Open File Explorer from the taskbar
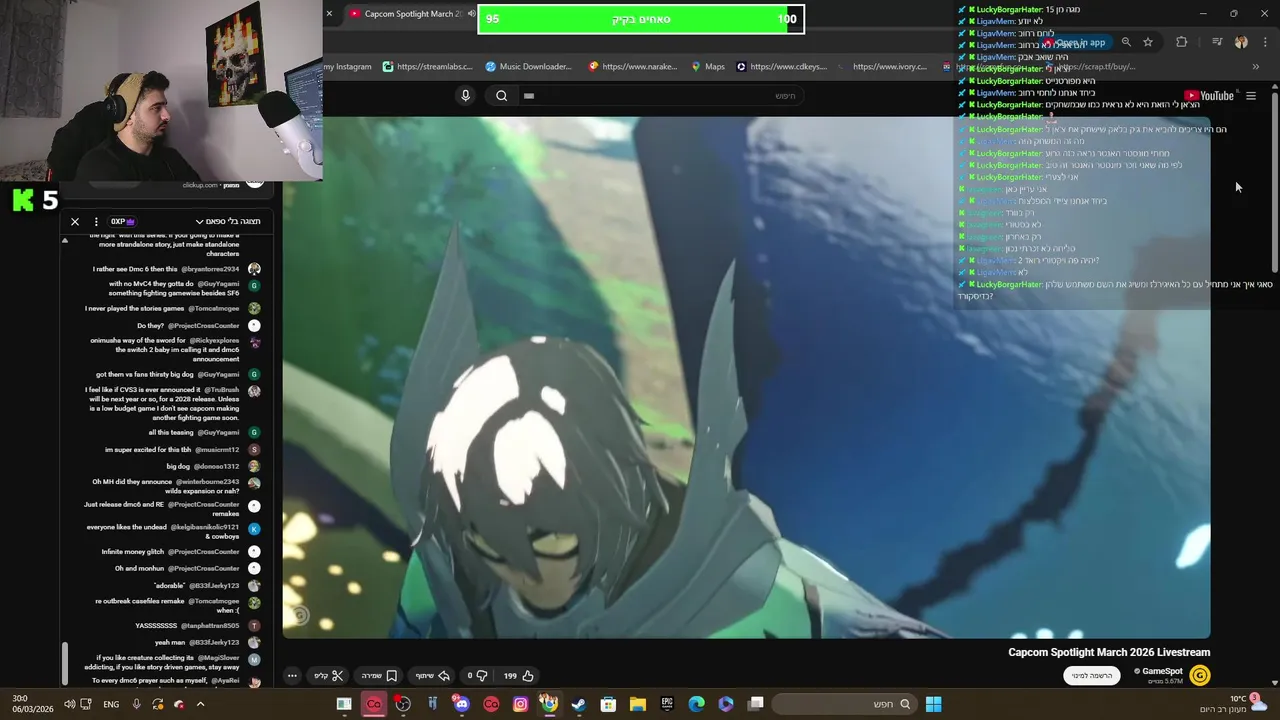 tap(637, 704)
